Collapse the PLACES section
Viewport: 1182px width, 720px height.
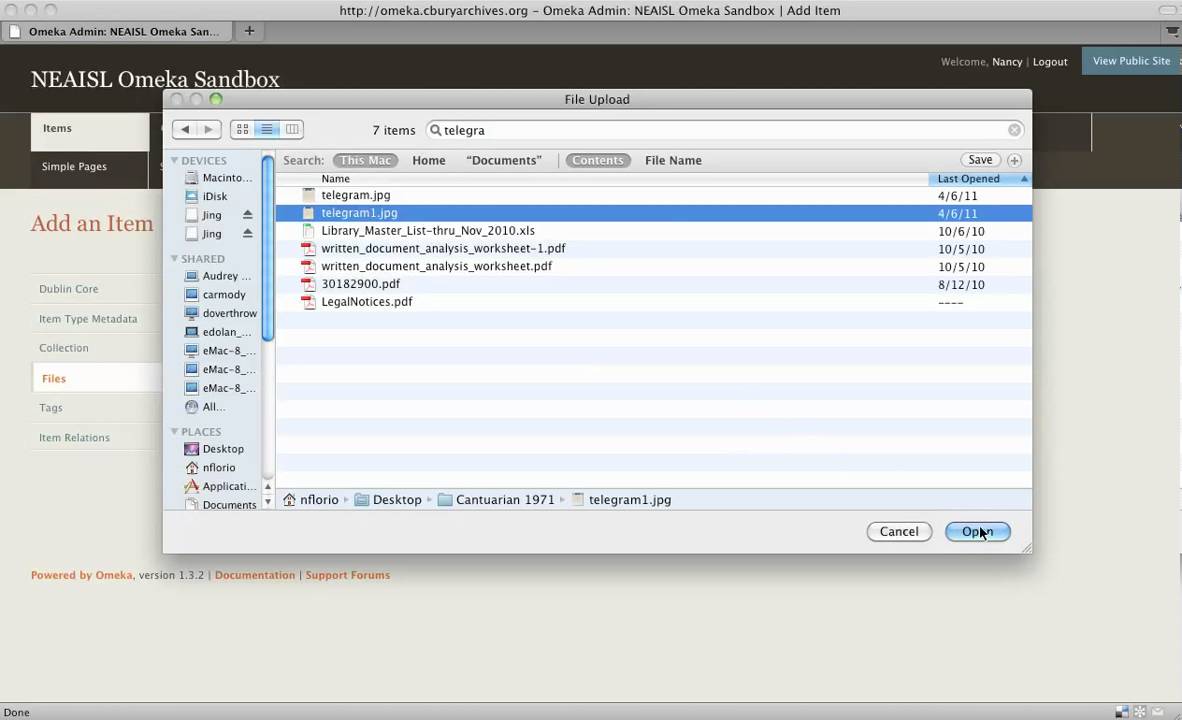coord(174,432)
